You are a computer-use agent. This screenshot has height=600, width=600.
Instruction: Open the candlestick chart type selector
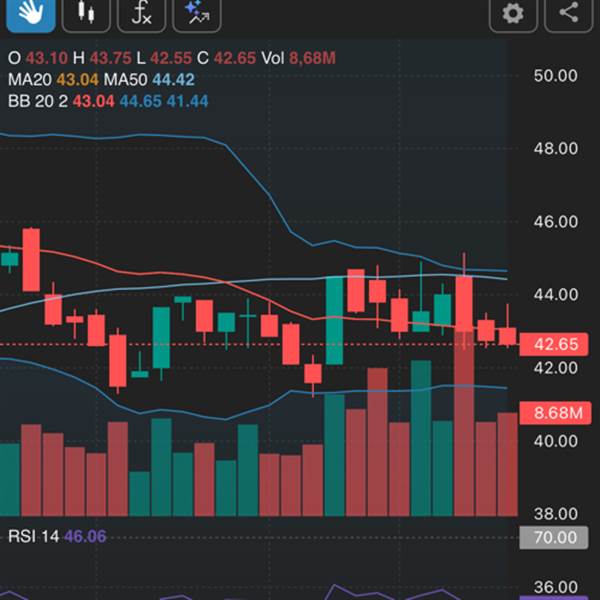point(87,13)
